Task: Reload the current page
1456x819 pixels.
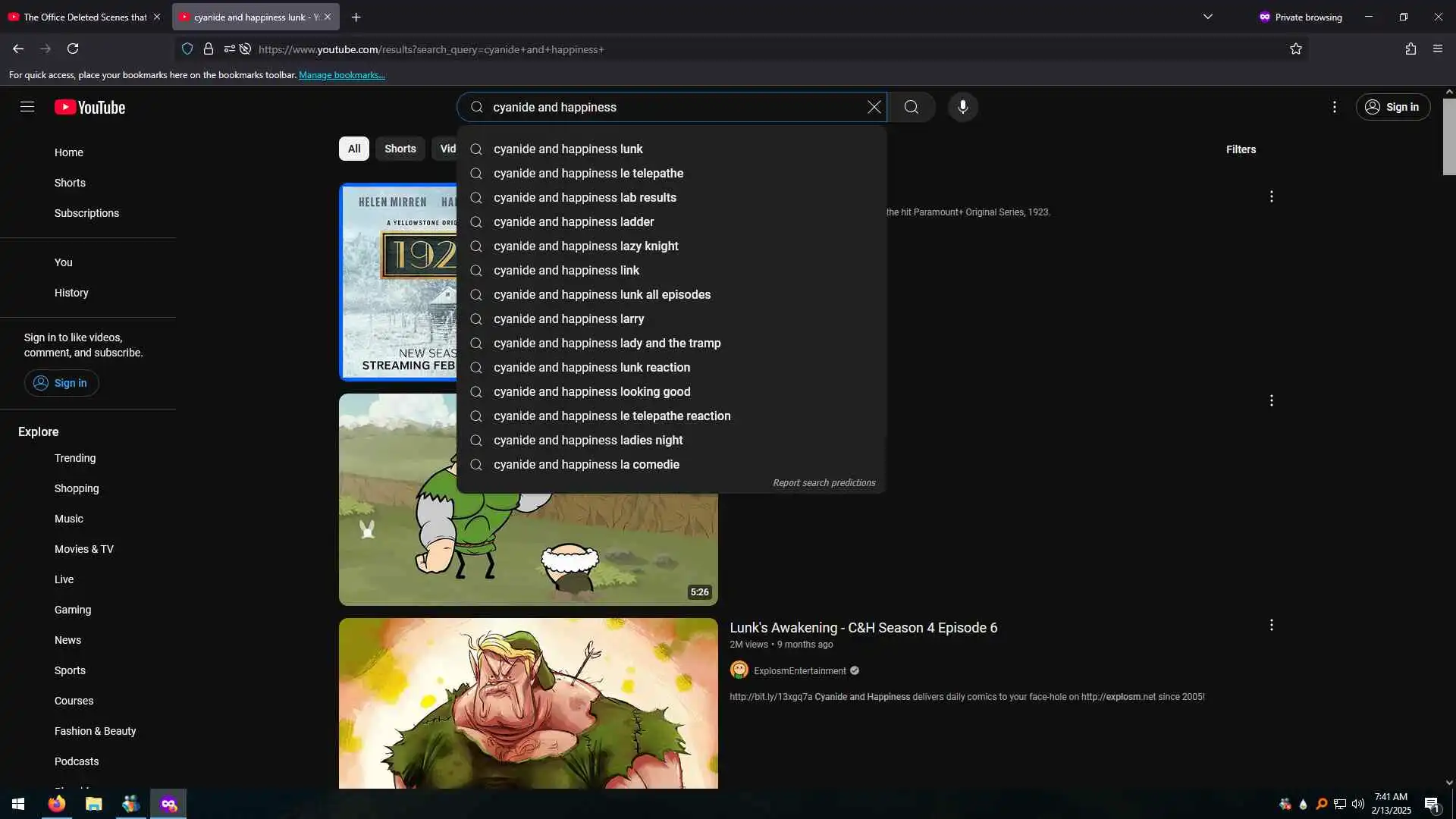Action: pos(73,49)
